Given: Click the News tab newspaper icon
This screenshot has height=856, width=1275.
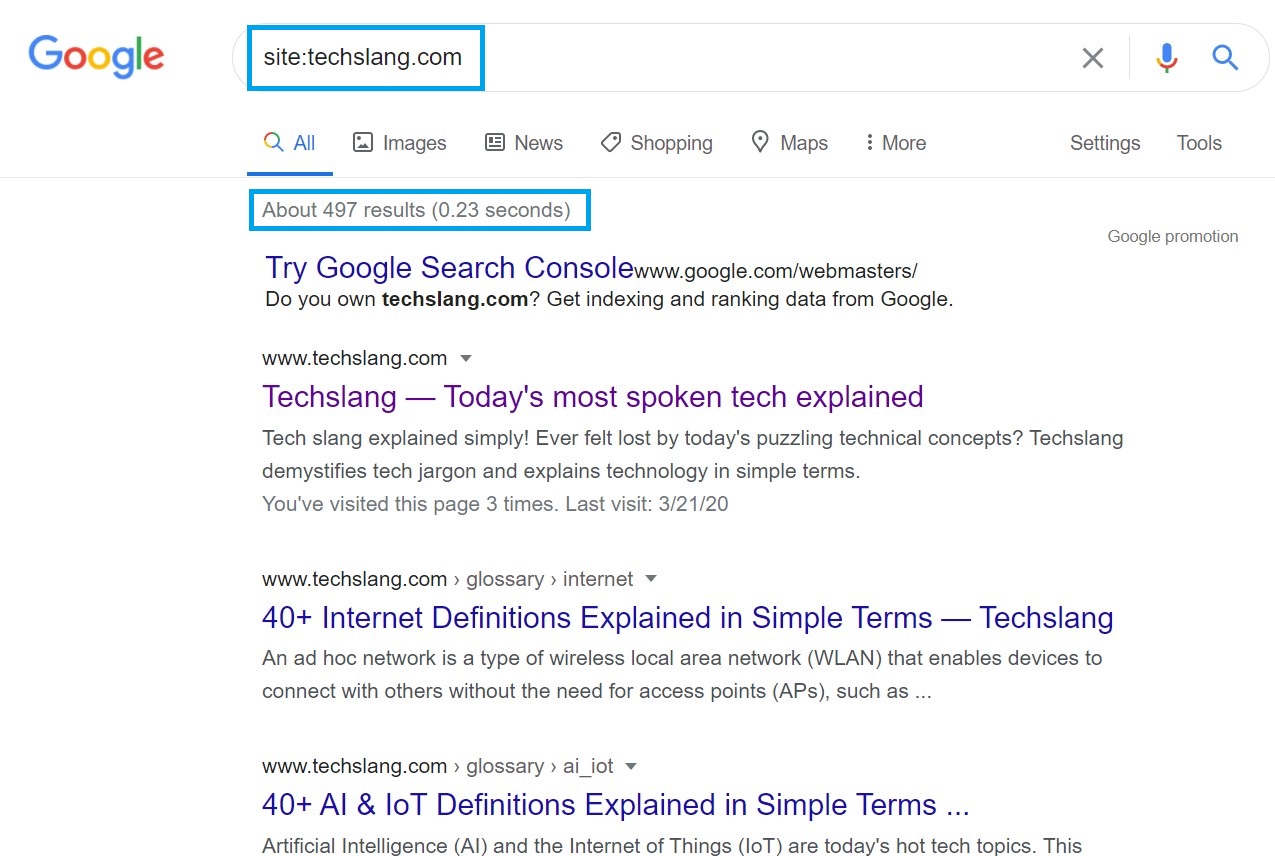Looking at the screenshot, I should (495, 143).
